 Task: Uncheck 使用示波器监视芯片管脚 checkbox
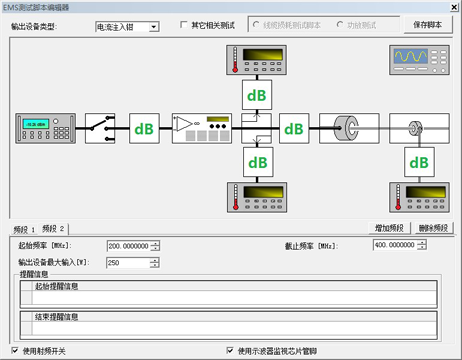[x=230, y=350]
